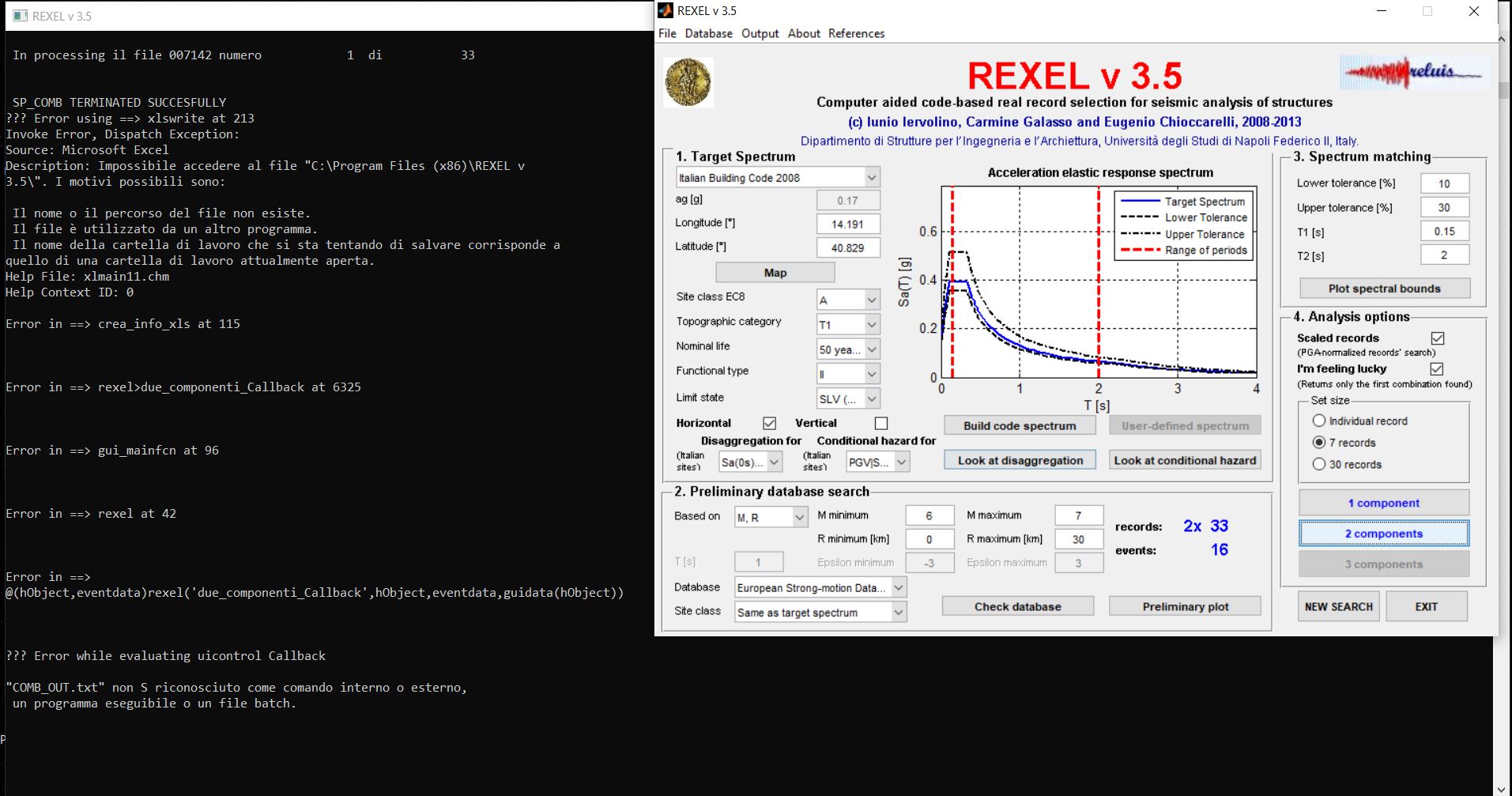Toggle the I'm feeling lucky checkbox

click(1437, 369)
